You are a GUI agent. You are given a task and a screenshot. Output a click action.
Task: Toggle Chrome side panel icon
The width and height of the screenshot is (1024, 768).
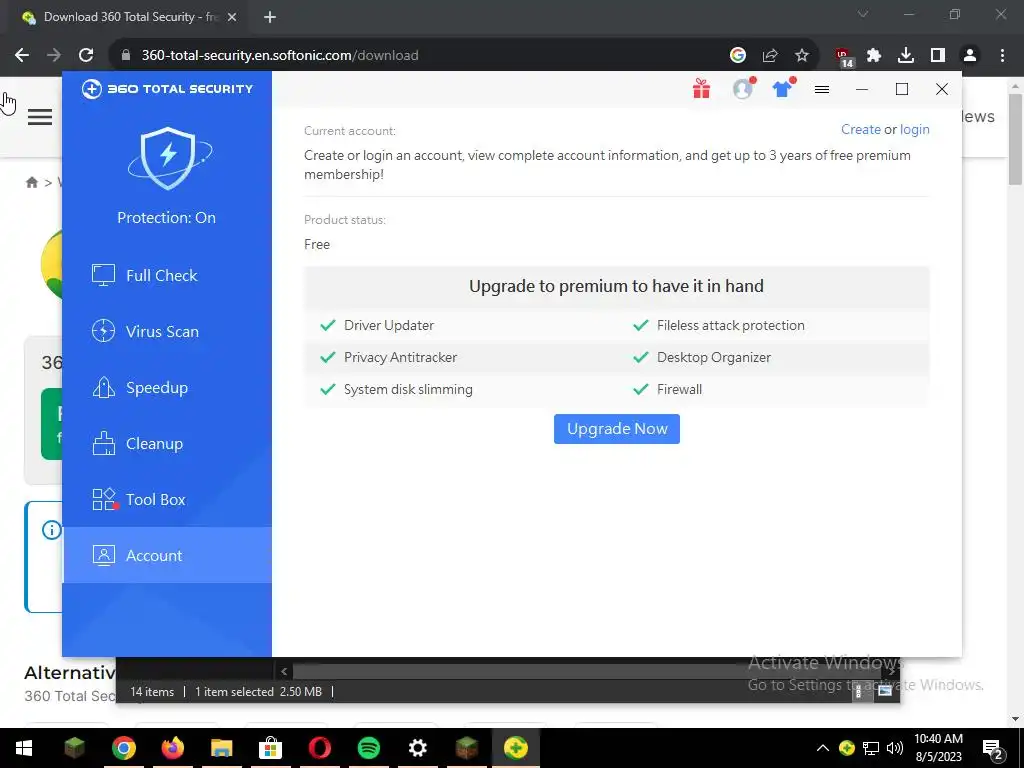(x=938, y=56)
